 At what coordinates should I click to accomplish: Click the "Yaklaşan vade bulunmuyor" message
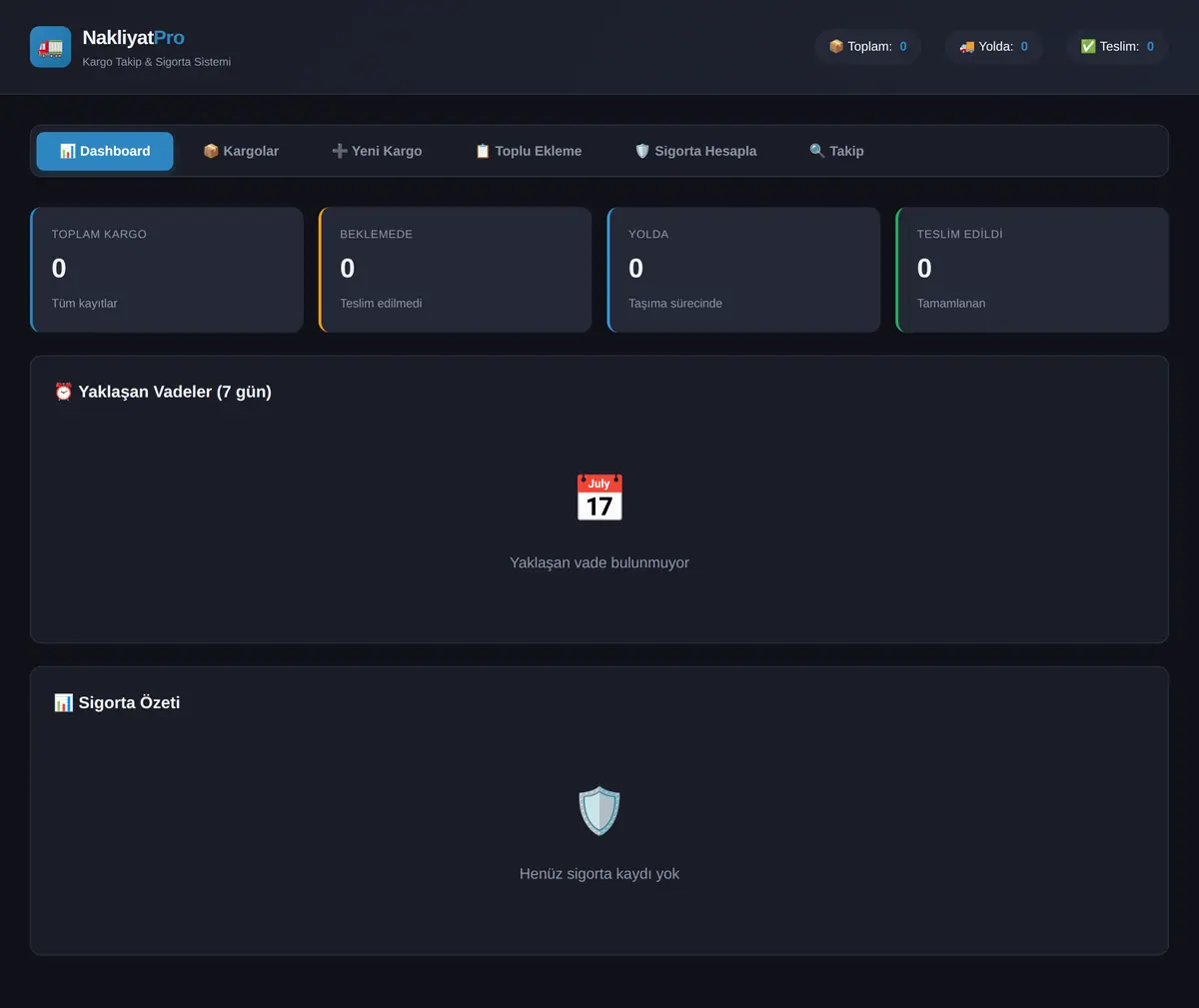599,562
